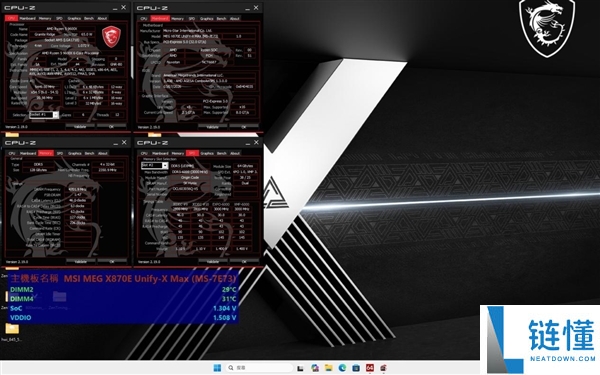Click OK in the SPD-tab CPU-Z window

tap(244, 262)
